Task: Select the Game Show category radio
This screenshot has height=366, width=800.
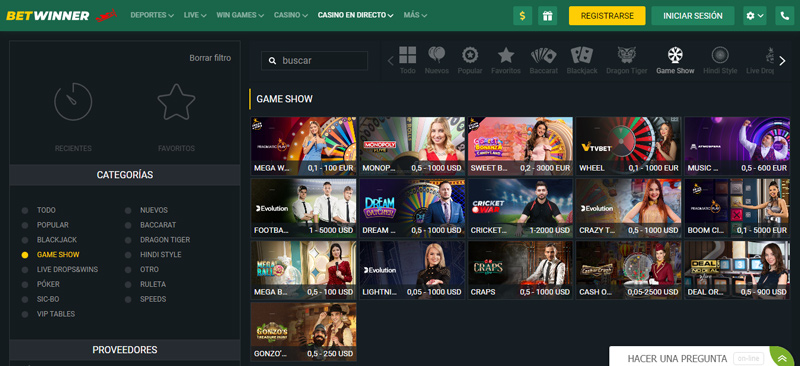Action: 25,255
